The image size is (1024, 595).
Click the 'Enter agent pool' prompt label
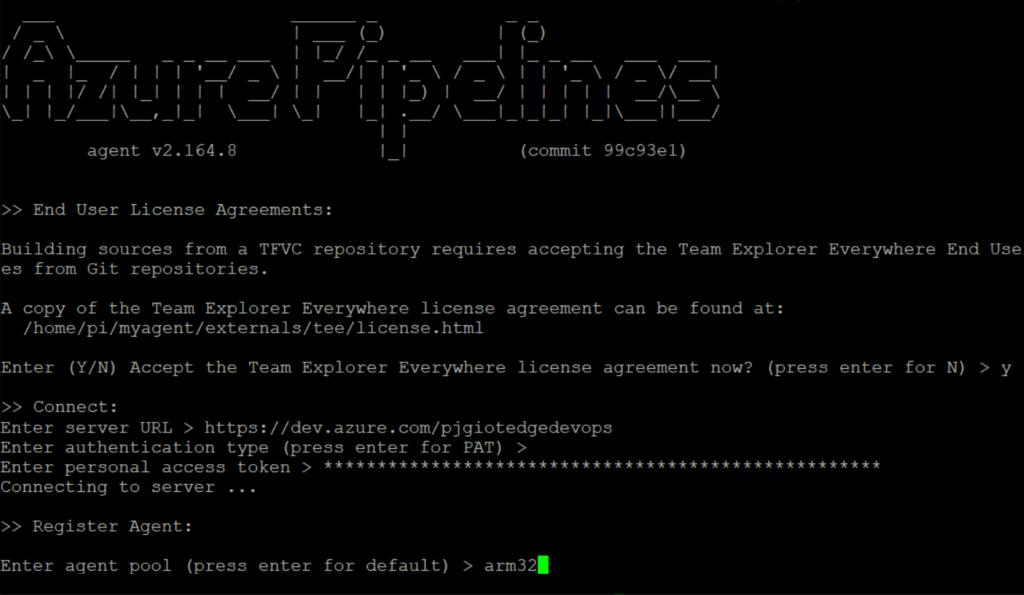click(237, 566)
